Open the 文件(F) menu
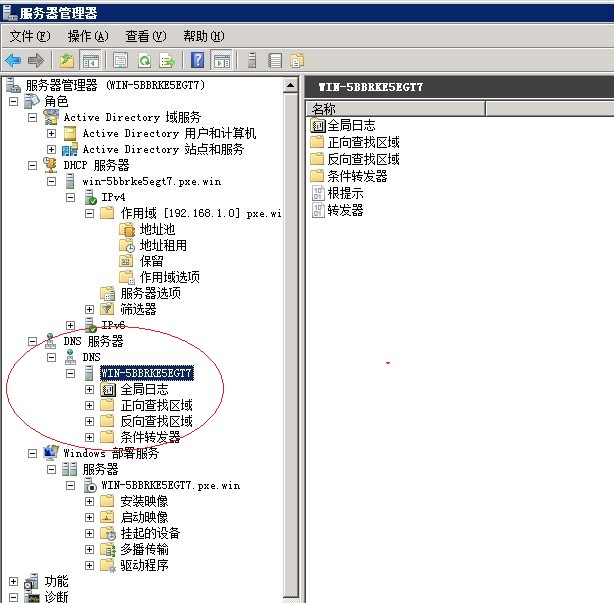Screen dimensions: 614x603 click(30, 36)
